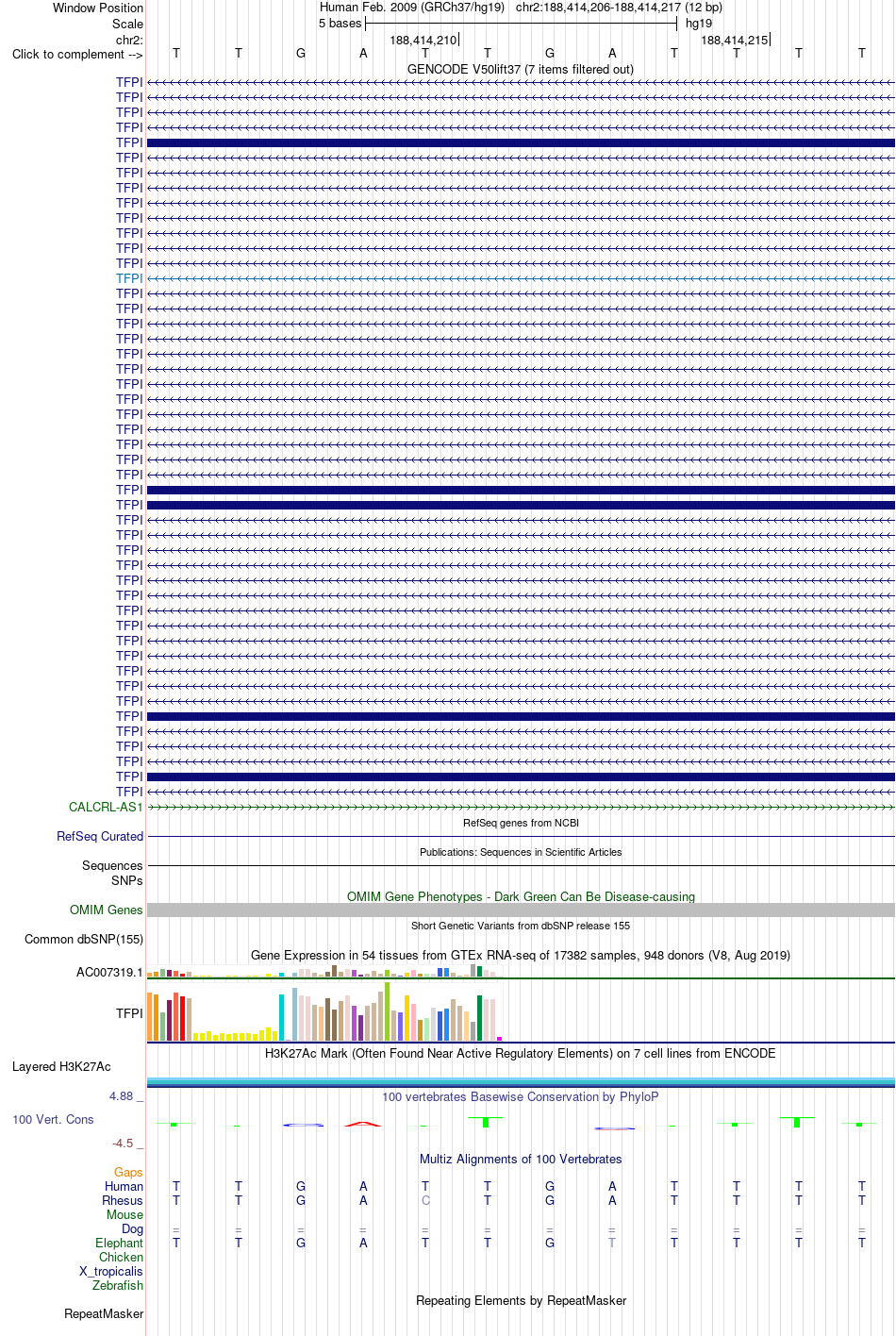Click the CALCRL-AS1 arrowed transcript line

521,808
